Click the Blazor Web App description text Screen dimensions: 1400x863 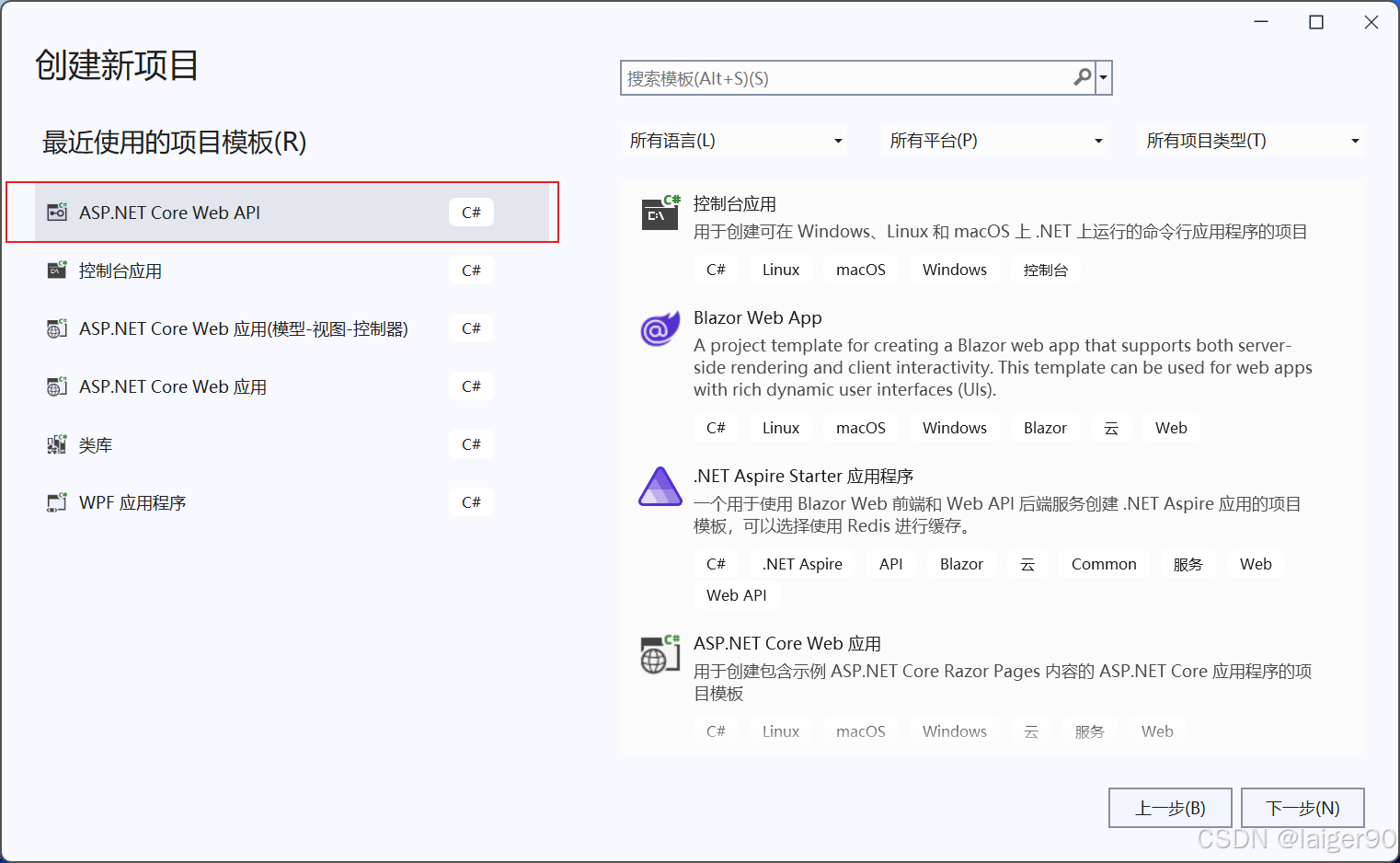point(1003,367)
